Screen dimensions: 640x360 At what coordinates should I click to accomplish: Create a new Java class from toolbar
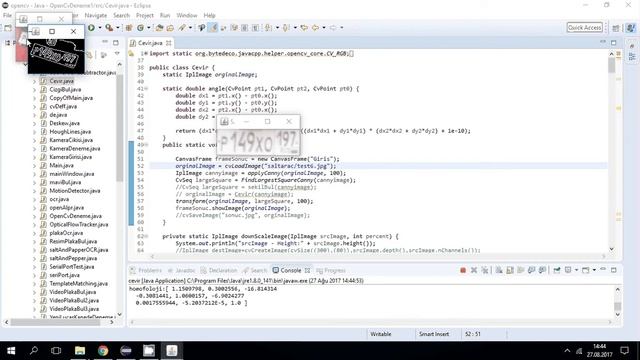point(140,28)
